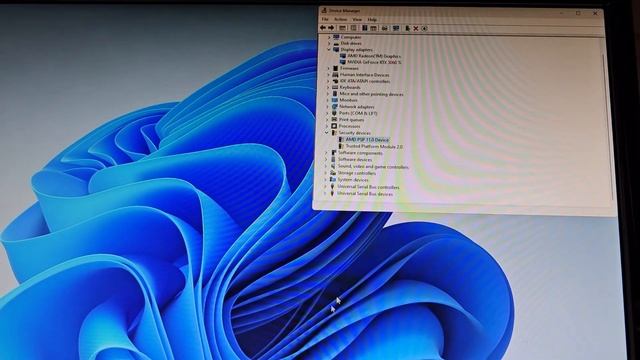Click the IDE ATA/ATAPI controllers label

point(365,81)
